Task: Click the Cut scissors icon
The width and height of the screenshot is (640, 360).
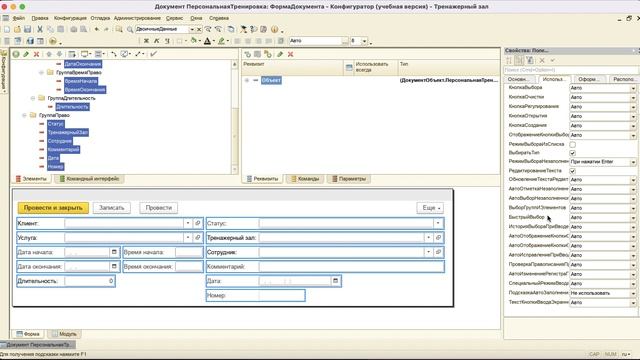Action: (x=40, y=29)
